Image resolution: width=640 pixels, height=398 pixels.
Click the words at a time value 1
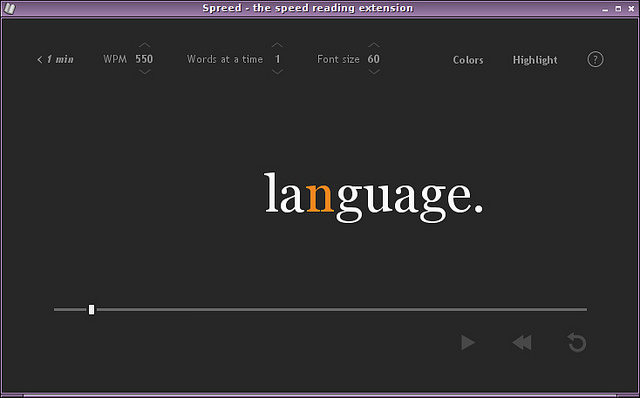(278, 59)
